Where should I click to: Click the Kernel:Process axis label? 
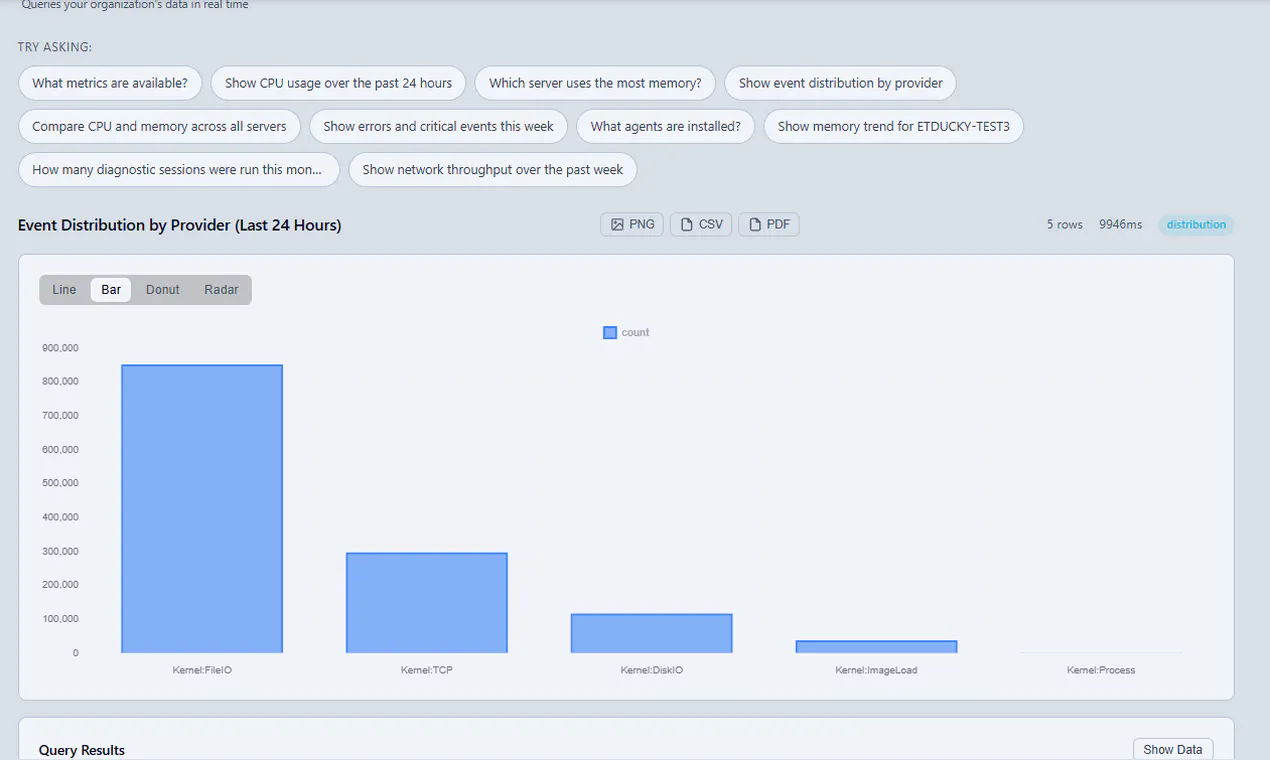click(x=1101, y=670)
